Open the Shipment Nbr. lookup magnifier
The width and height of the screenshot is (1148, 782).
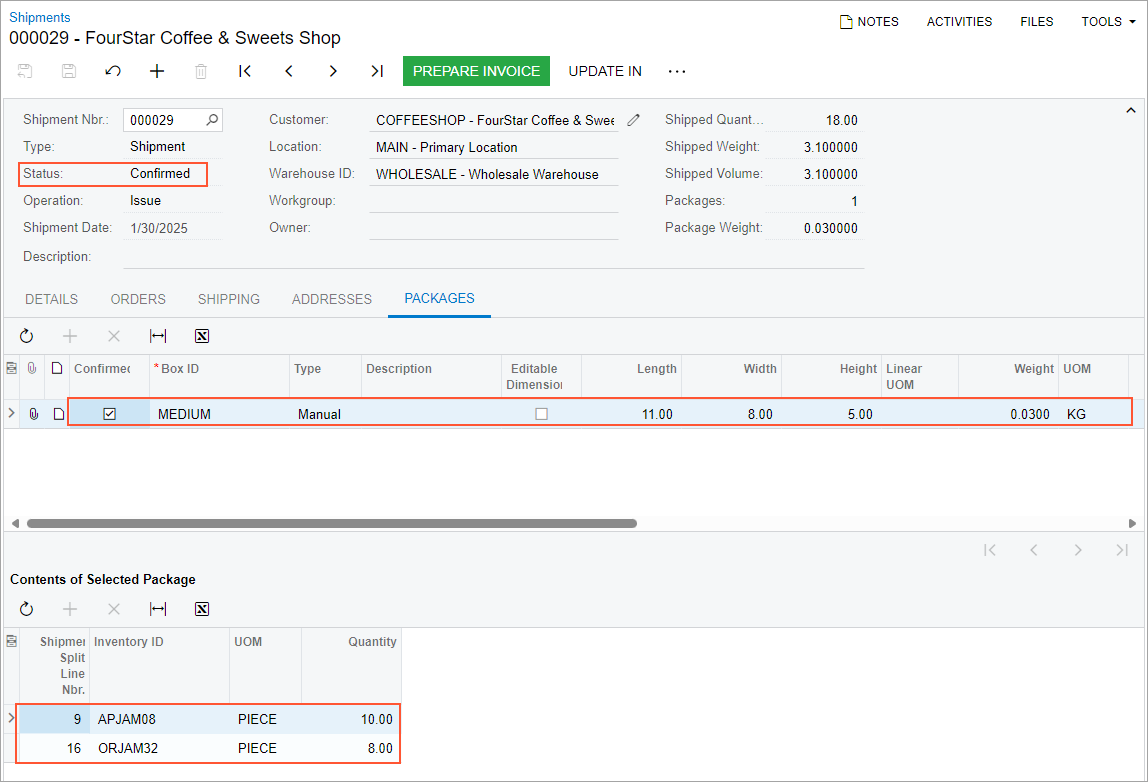tap(212, 120)
